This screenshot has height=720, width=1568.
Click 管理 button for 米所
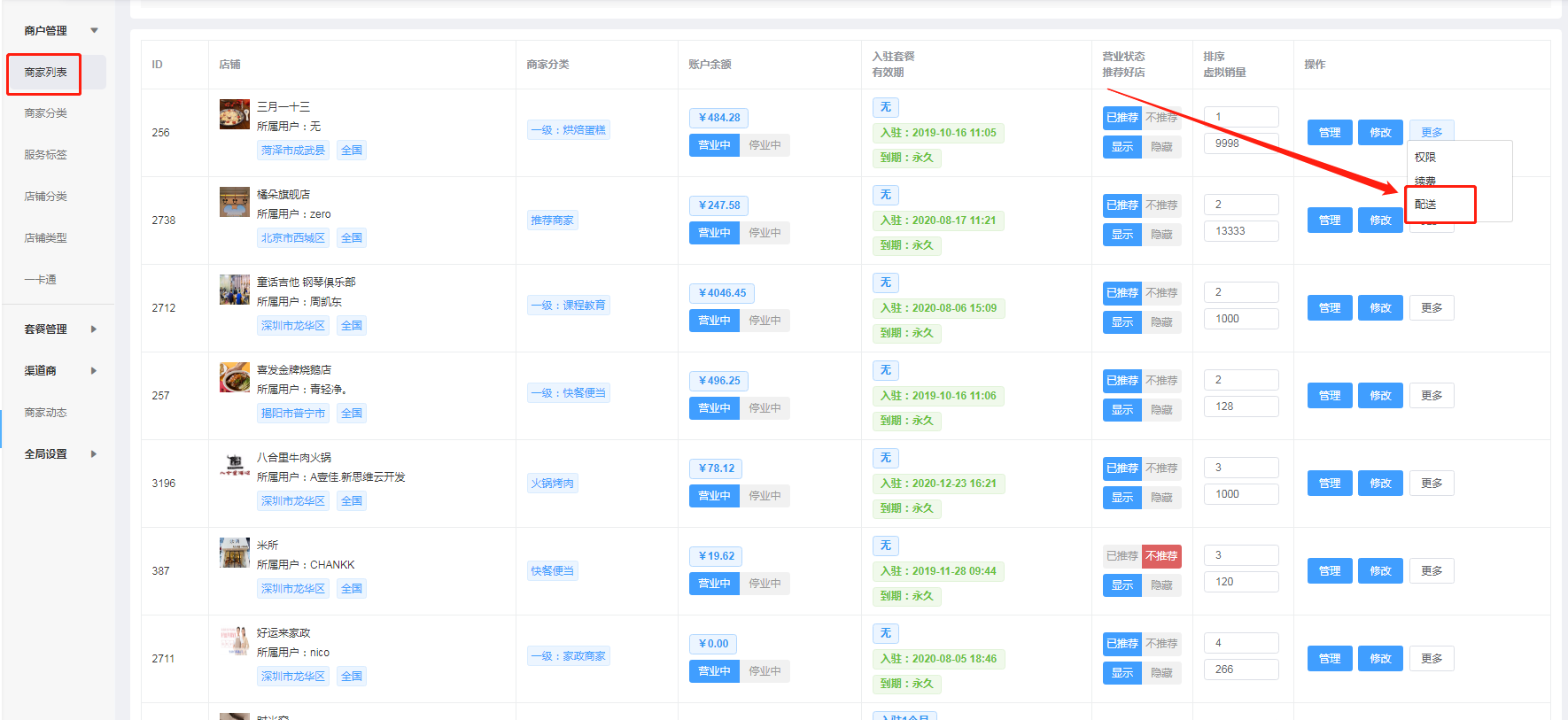(1330, 571)
